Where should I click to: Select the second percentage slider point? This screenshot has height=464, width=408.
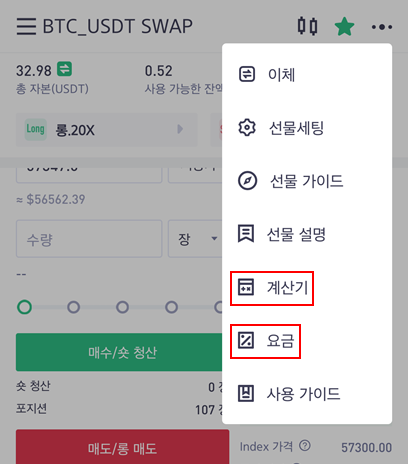(x=73, y=307)
